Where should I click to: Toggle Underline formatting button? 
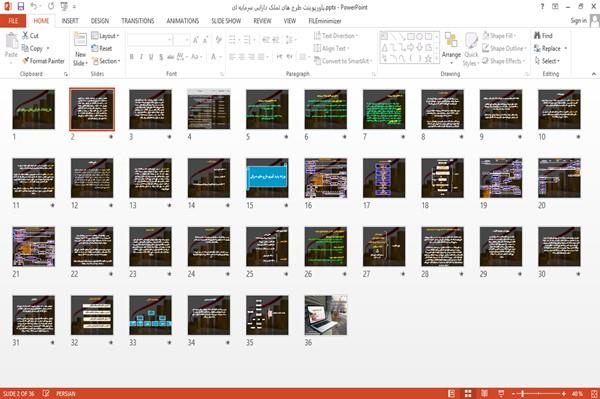pyautogui.click(x=151, y=57)
